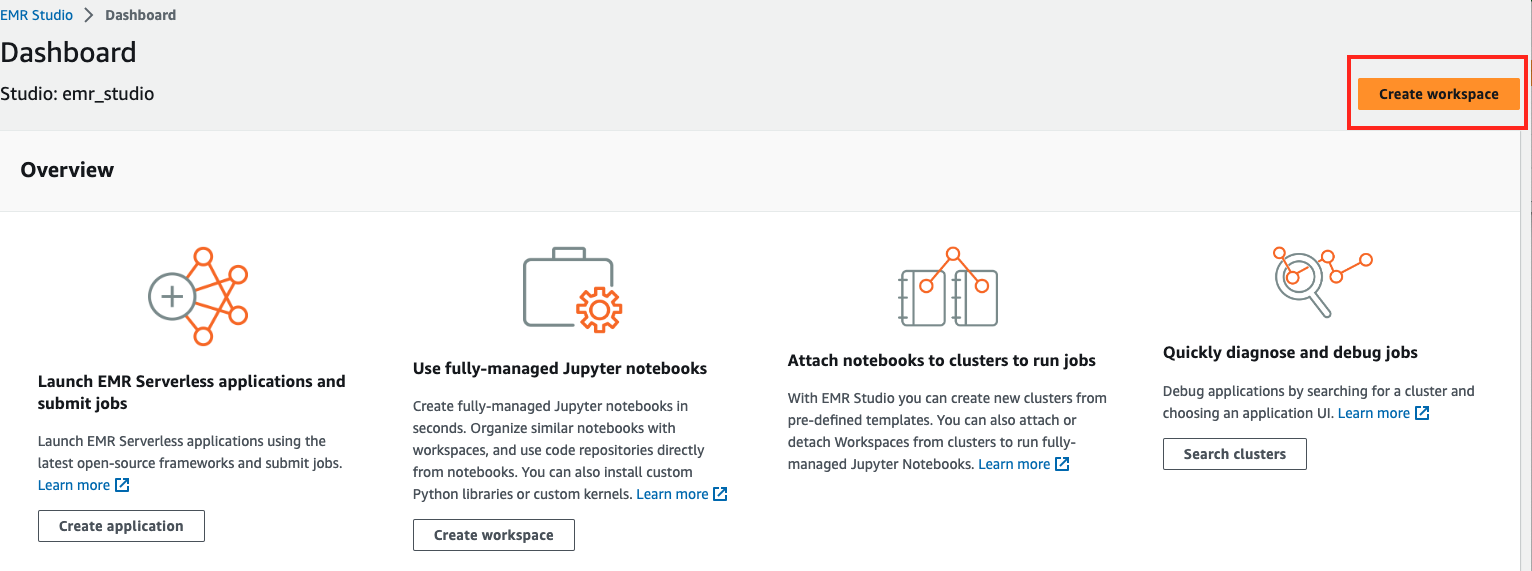Click the Overview section heading
This screenshot has height=571, width=1532.
(67, 170)
